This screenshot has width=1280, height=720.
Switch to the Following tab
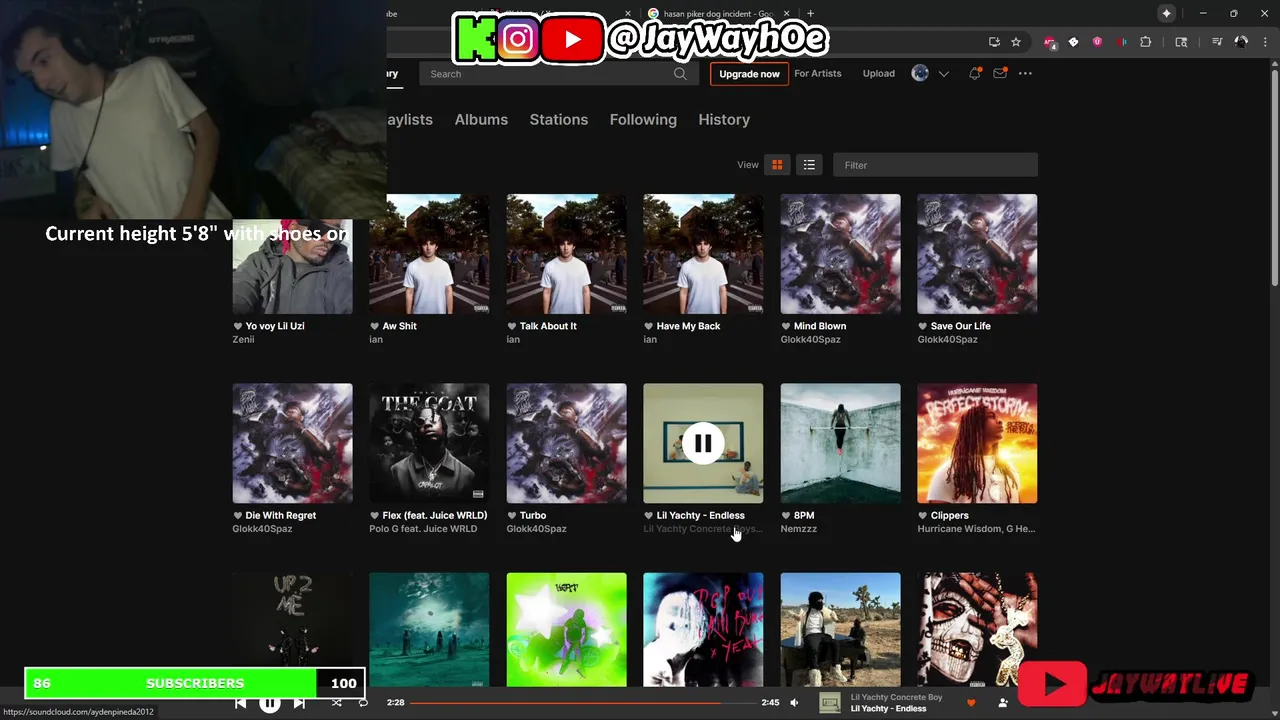tap(643, 119)
